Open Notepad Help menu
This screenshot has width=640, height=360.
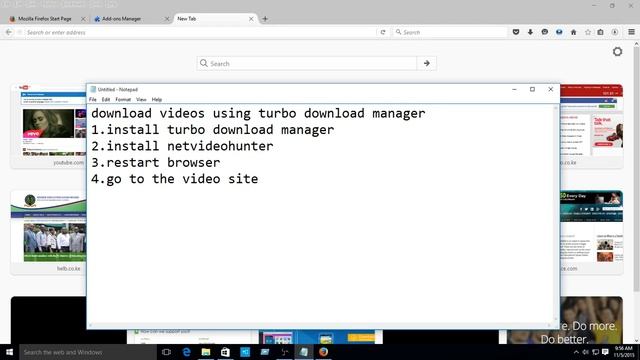pyautogui.click(x=157, y=100)
